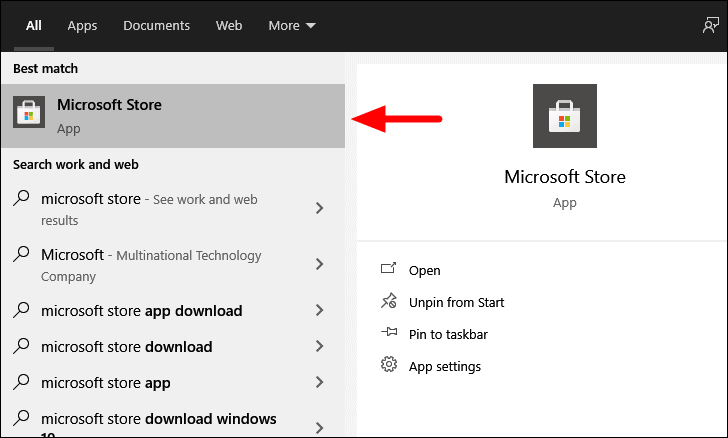The width and height of the screenshot is (728, 438).
Task: Click the Microsoft Store title in preview pane
Action: [565, 177]
